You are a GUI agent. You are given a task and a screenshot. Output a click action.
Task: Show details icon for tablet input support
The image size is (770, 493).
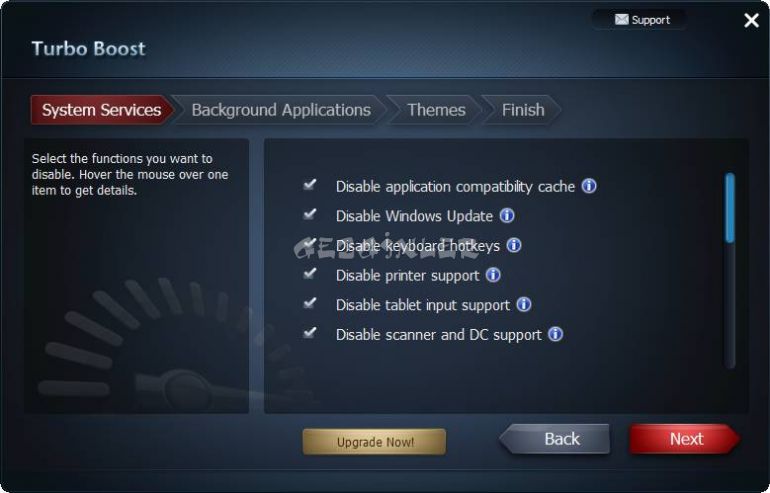[x=523, y=304]
